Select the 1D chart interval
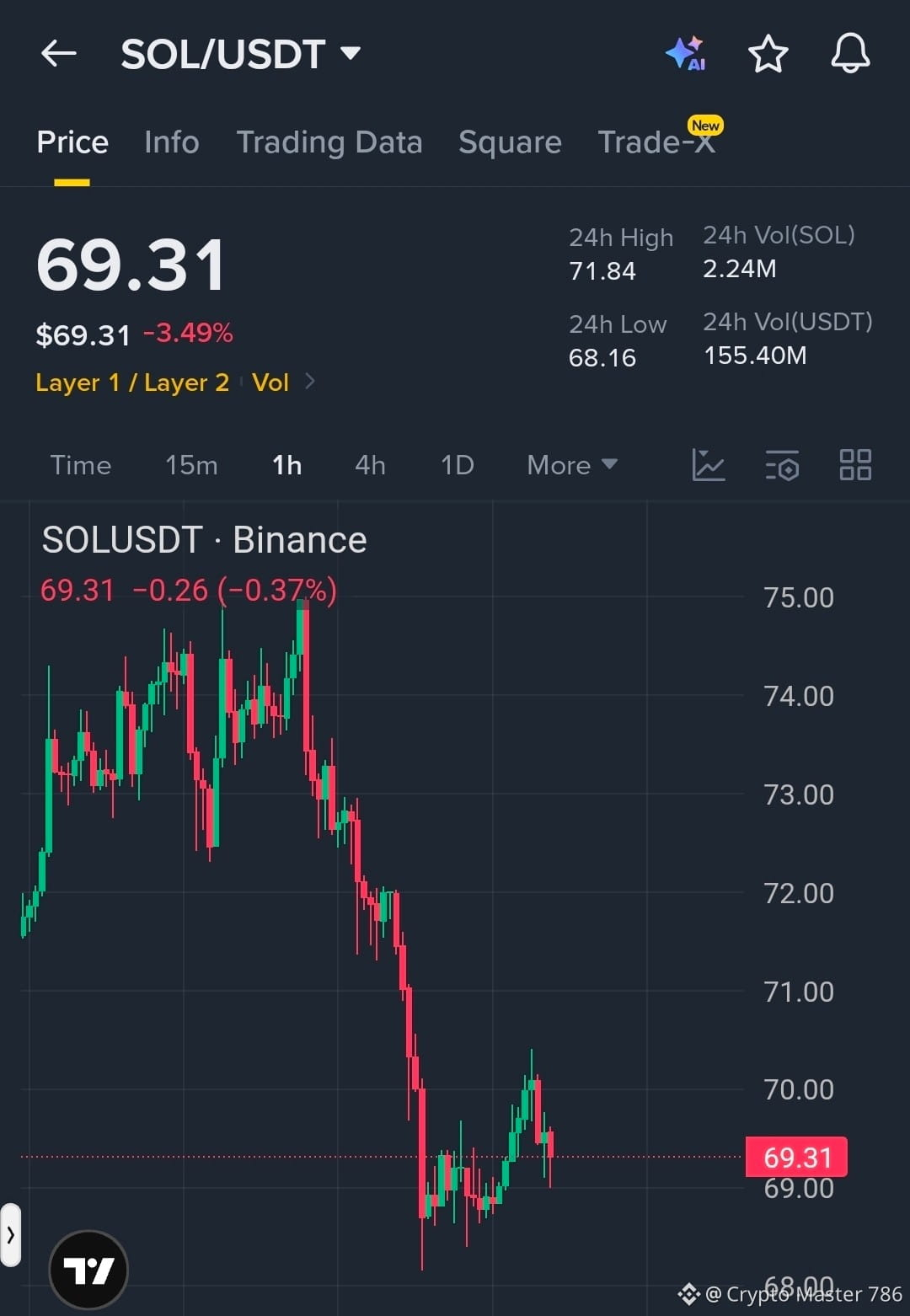The image size is (910, 1316). tap(458, 465)
